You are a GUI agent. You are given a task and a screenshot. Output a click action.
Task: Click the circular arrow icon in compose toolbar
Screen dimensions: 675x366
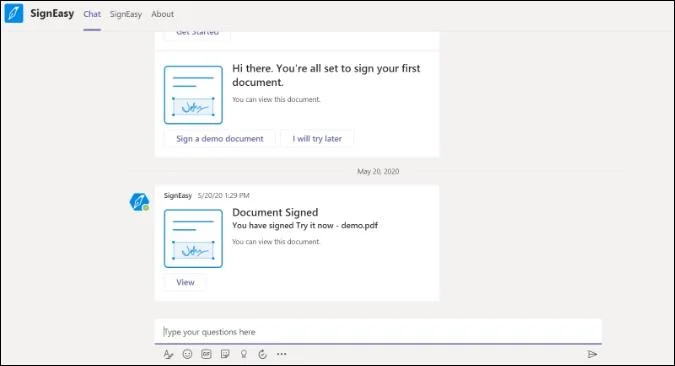tap(263, 354)
